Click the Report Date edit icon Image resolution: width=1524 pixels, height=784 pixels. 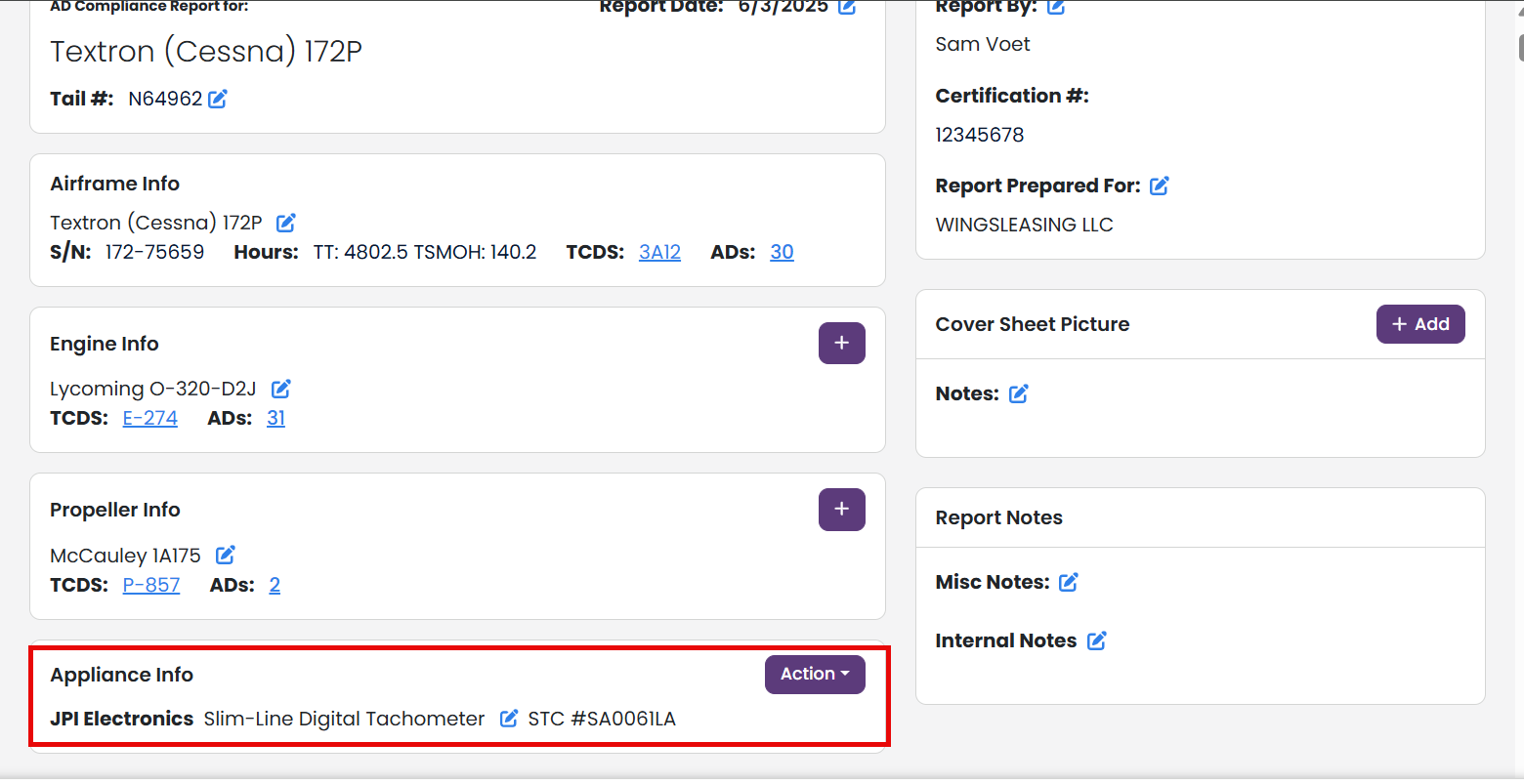point(847,7)
